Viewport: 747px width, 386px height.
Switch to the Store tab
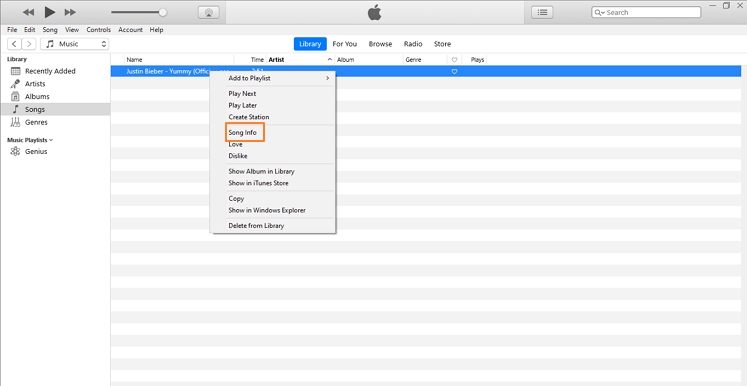pyautogui.click(x=442, y=44)
